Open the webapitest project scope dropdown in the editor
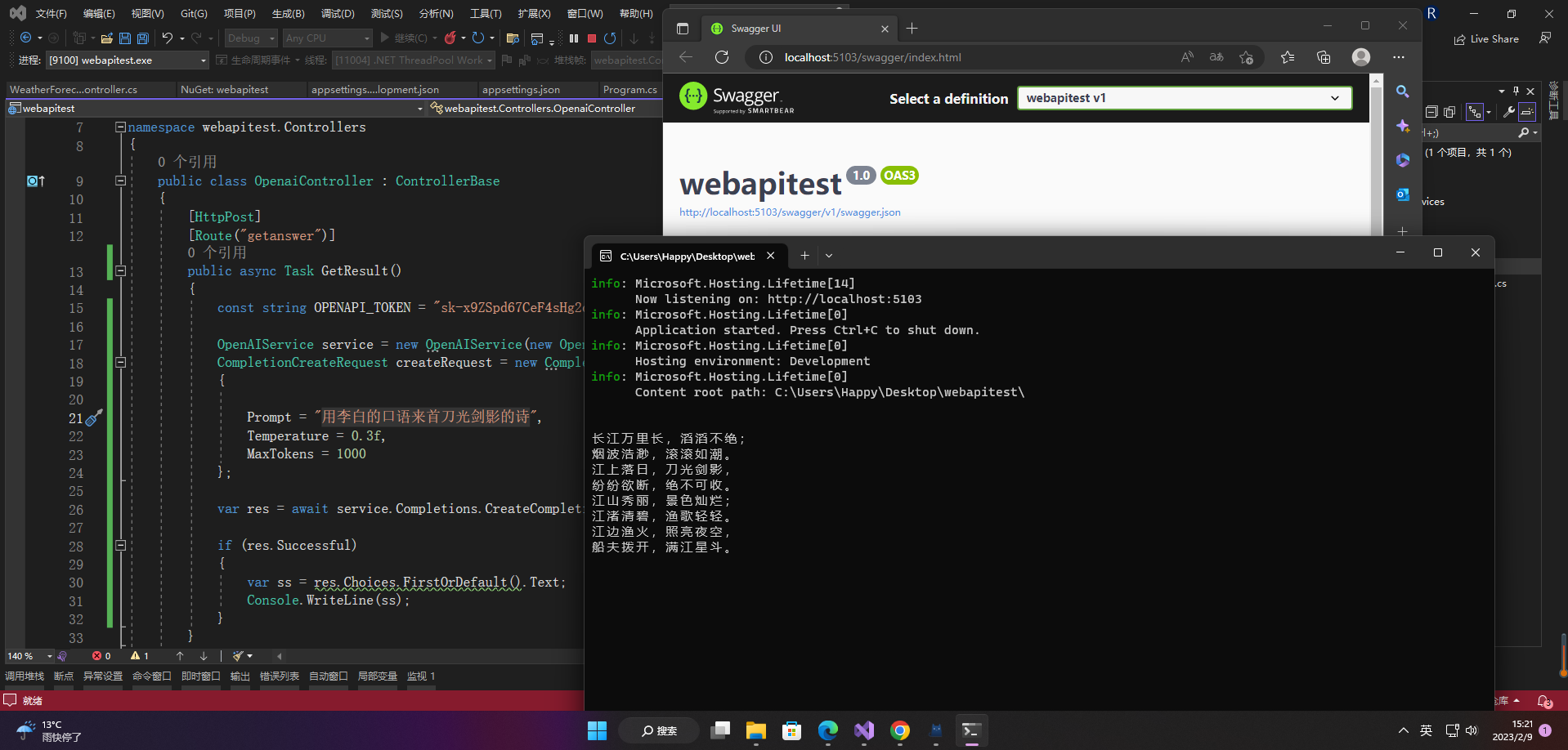The image size is (1568, 750). pyautogui.click(x=216, y=109)
